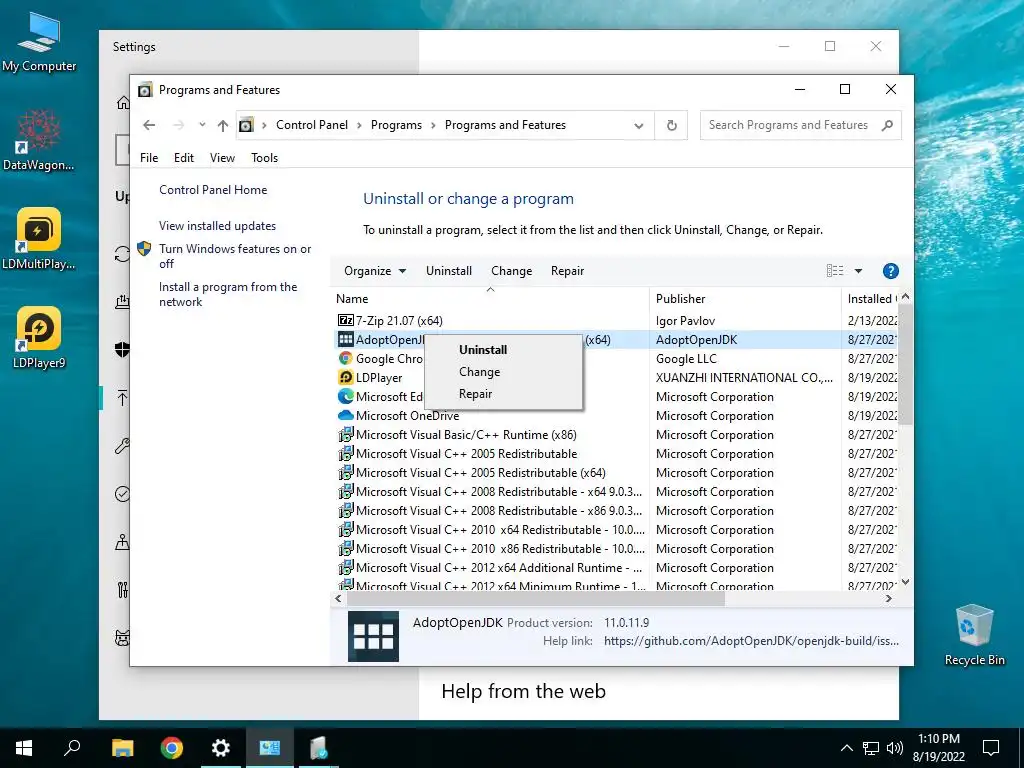This screenshot has height=768, width=1024.
Task: Click the AdoptOpenJDK icon in program list
Action: 345,340
